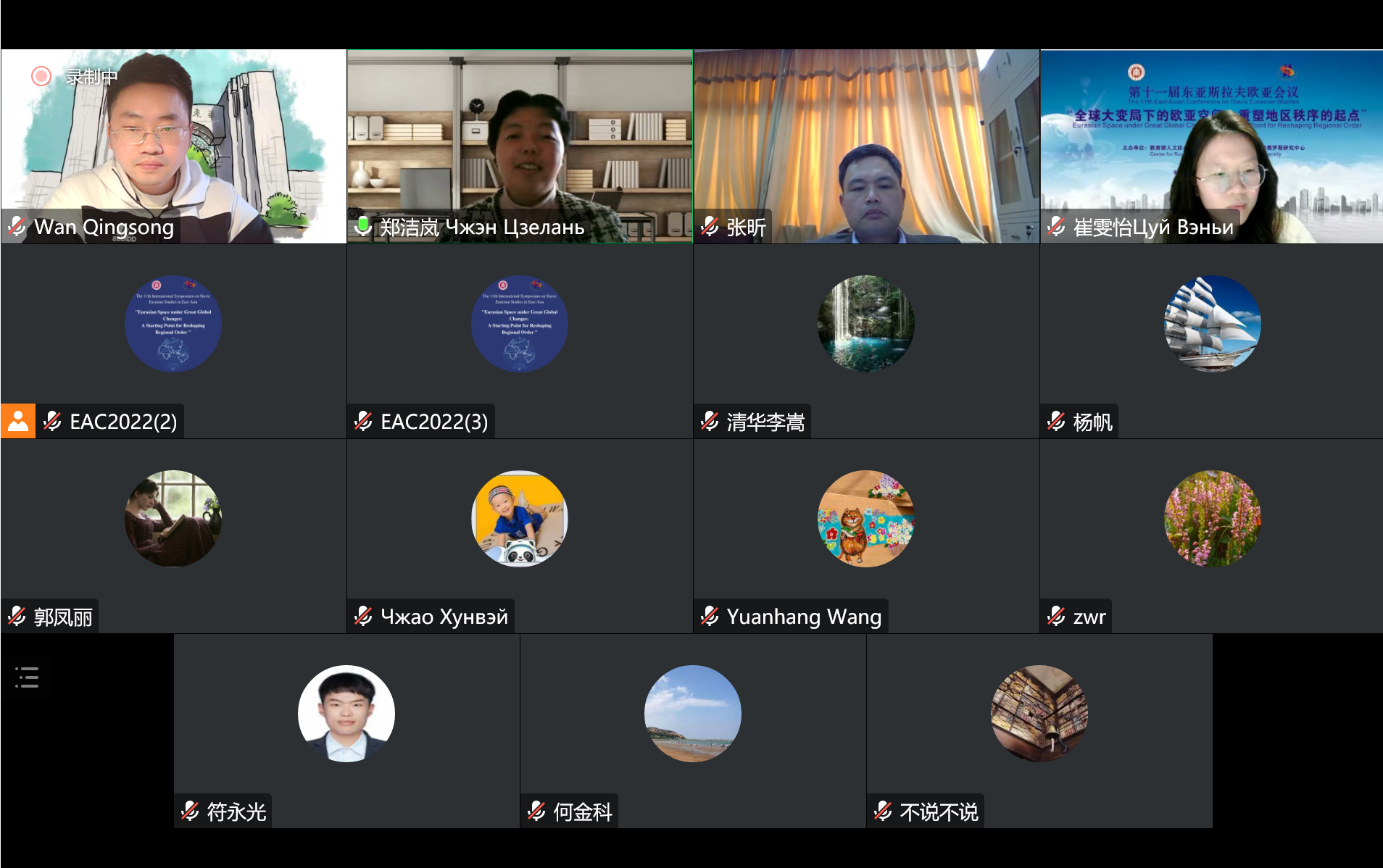The height and width of the screenshot is (868, 1383).
Task: Click the muted microphone icon of Wan Qingsong
Action: click(x=17, y=227)
